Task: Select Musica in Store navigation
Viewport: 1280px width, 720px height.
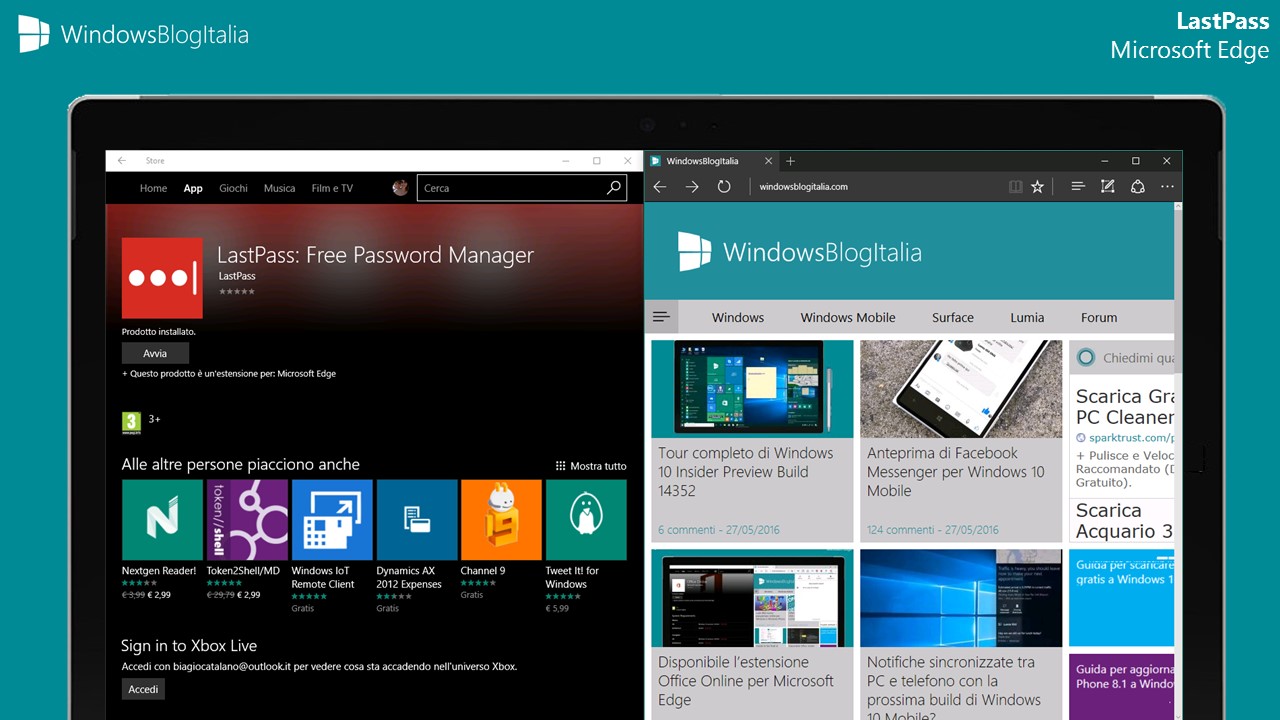Action: [279, 188]
